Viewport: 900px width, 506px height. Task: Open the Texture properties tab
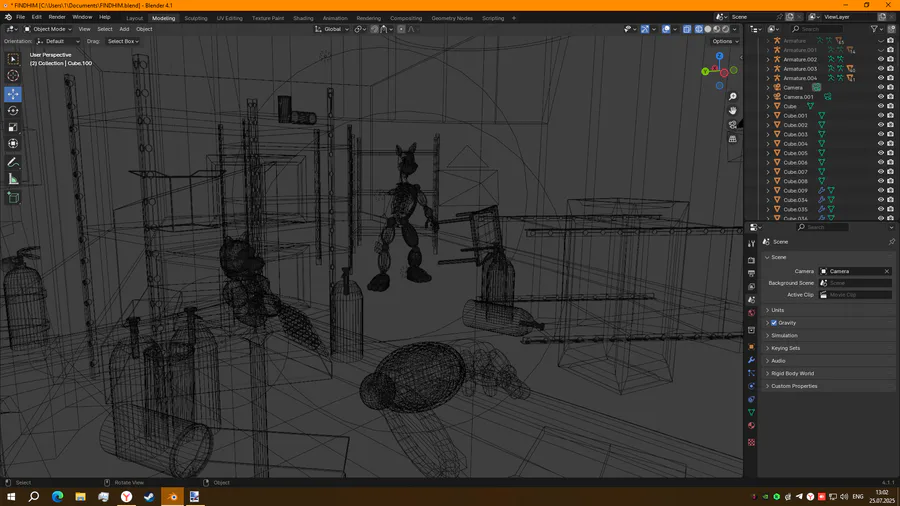pos(751,442)
